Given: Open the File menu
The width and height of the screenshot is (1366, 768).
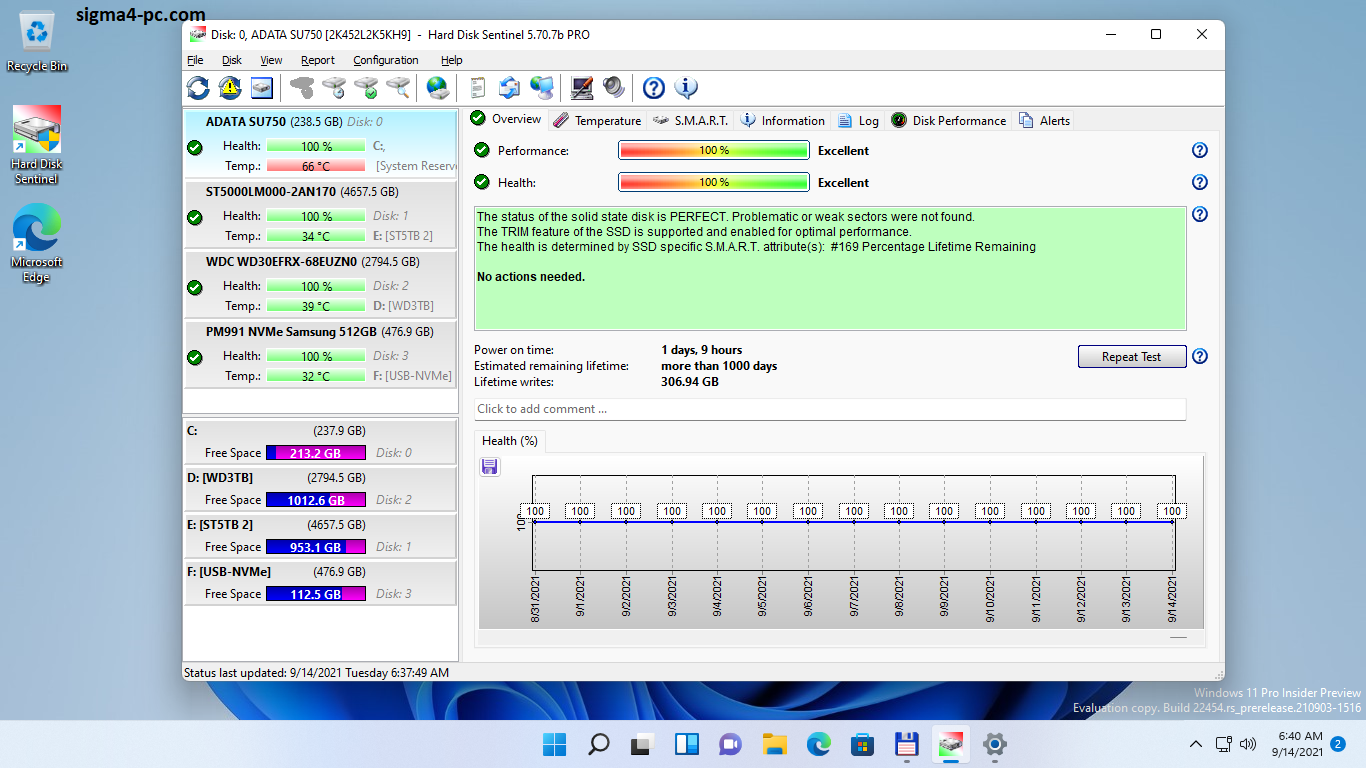Looking at the screenshot, I should tap(195, 60).
